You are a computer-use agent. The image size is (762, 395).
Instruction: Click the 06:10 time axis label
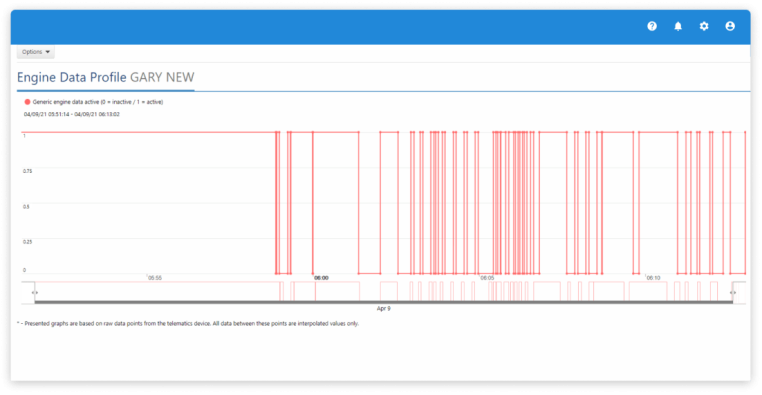[x=653, y=278]
